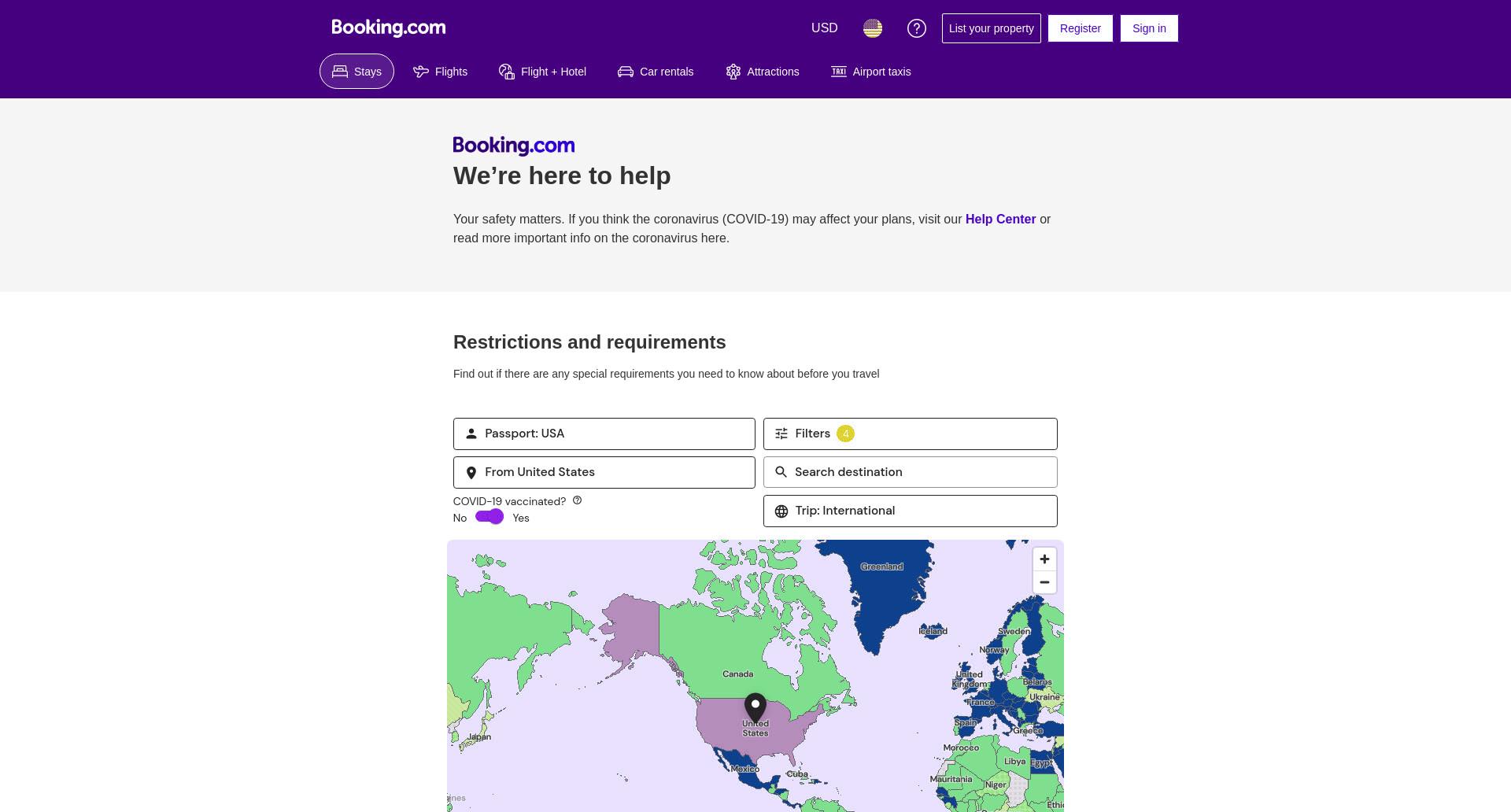Image resolution: width=1511 pixels, height=812 pixels.
Task: Click Greenland on the map
Action: 881,567
